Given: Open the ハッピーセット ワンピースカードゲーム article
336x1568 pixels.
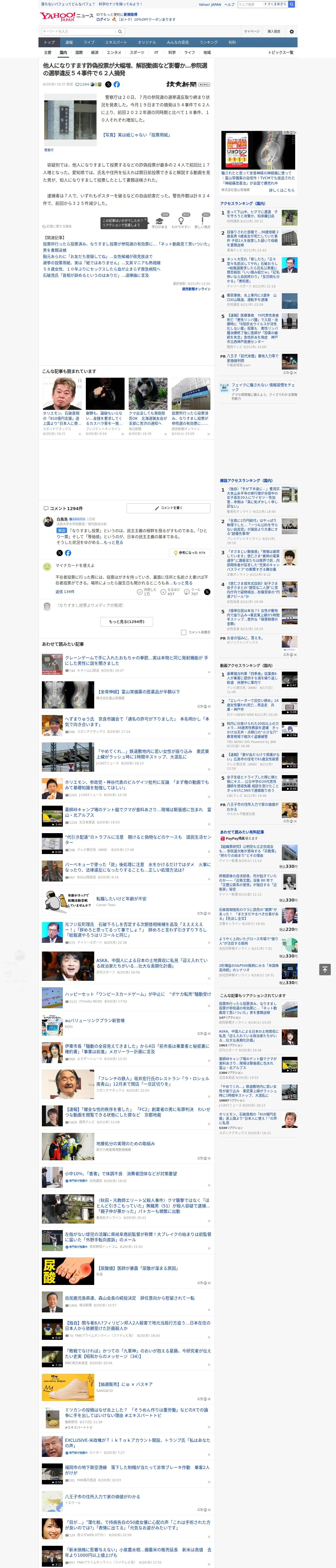Looking at the screenshot, I should 138,994.
